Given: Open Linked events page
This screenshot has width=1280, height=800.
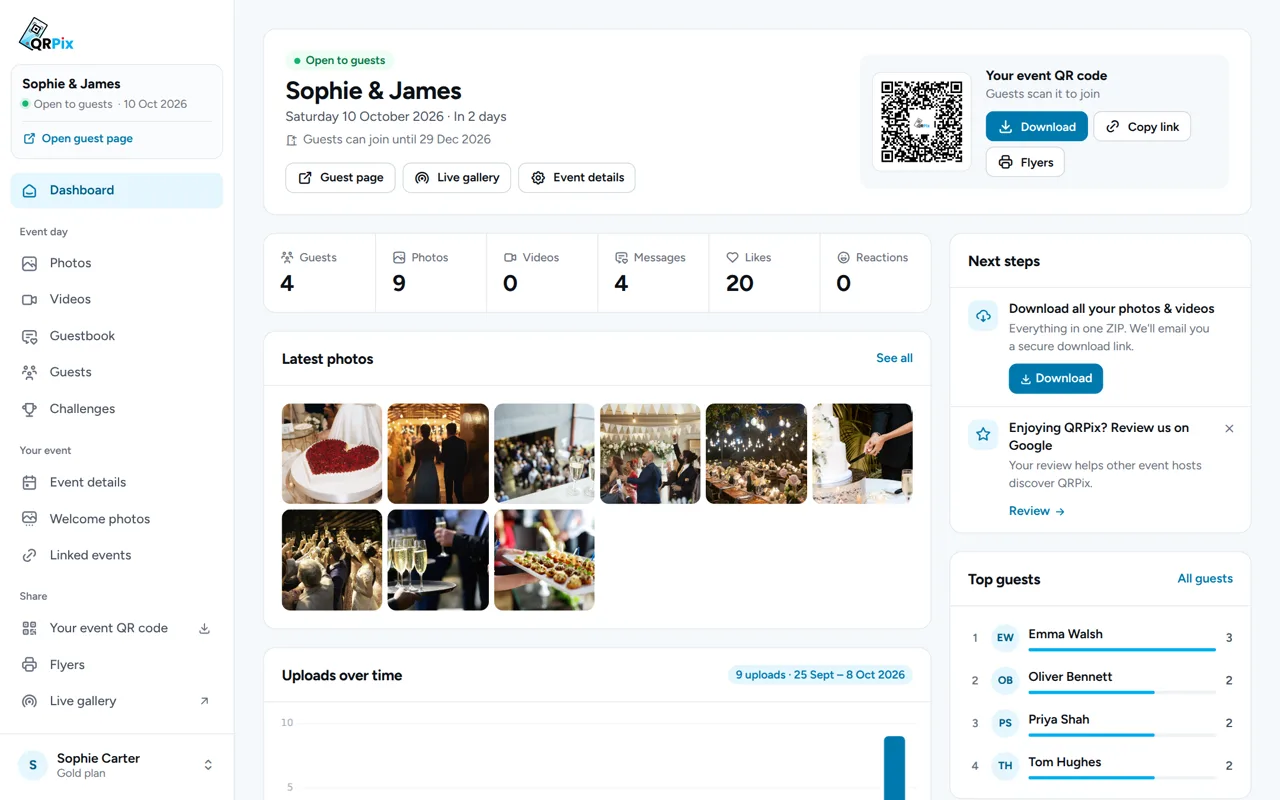Looking at the screenshot, I should click(117, 555).
